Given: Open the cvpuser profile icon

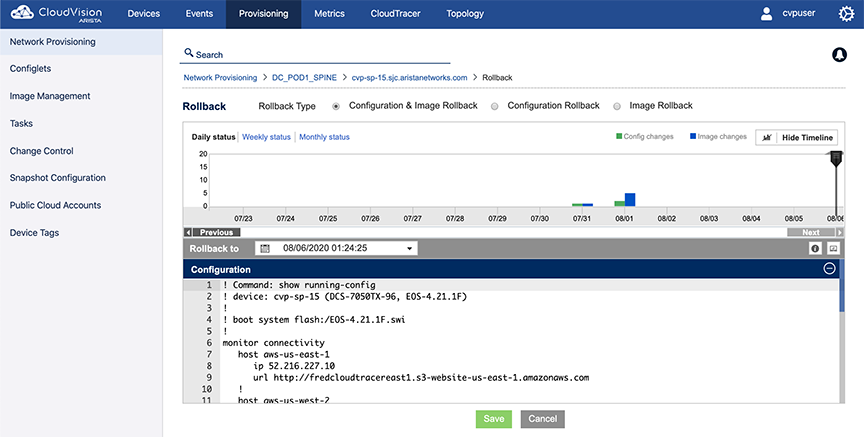Looking at the screenshot, I should pyautogui.click(x=766, y=14).
